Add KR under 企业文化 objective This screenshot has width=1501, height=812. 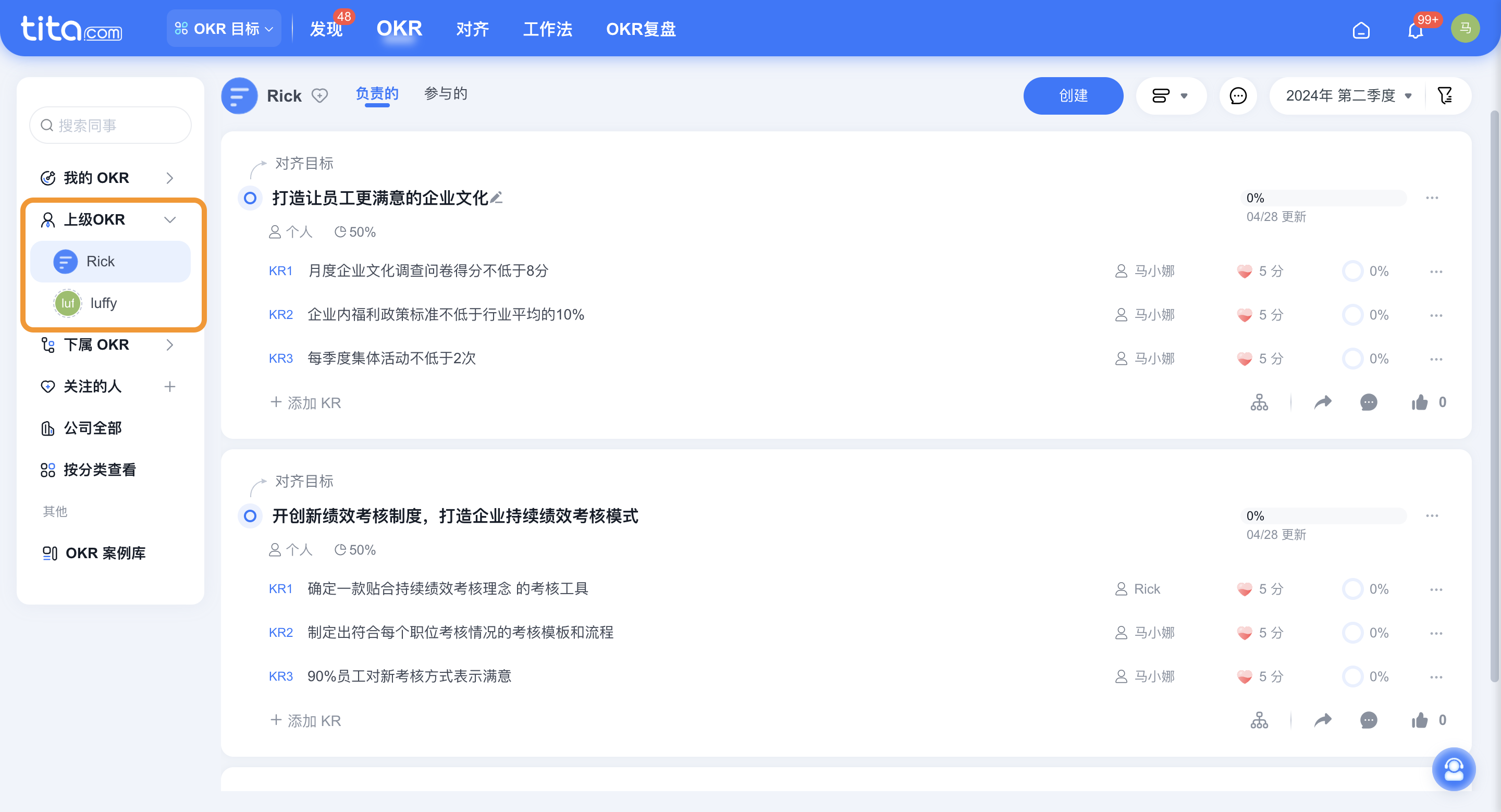[305, 402]
